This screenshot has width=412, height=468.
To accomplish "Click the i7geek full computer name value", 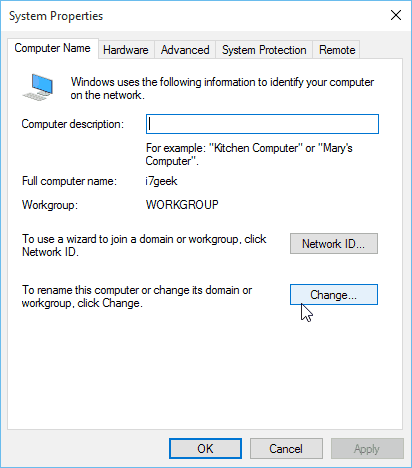I will 161,181.
